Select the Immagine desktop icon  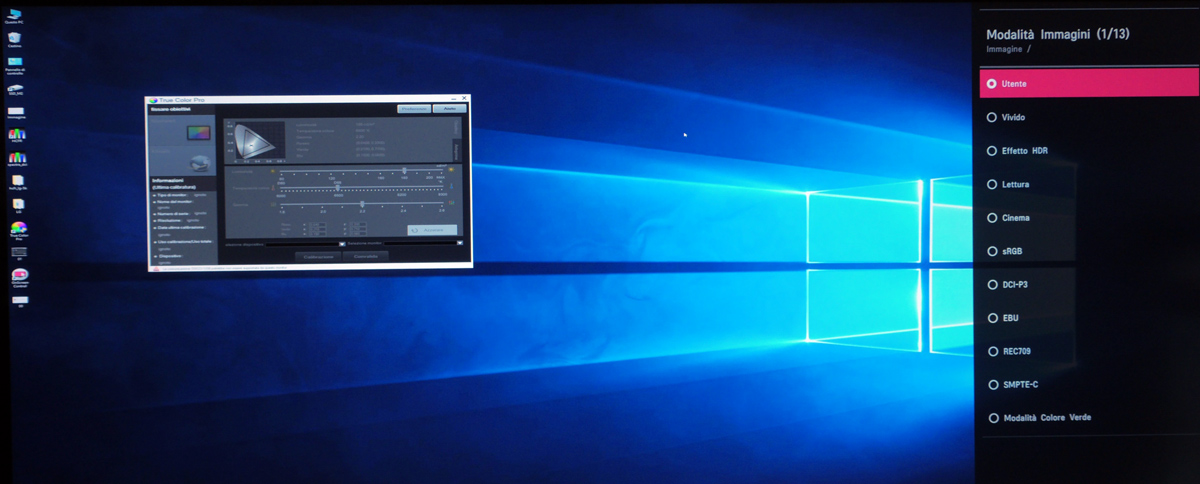[x=15, y=112]
